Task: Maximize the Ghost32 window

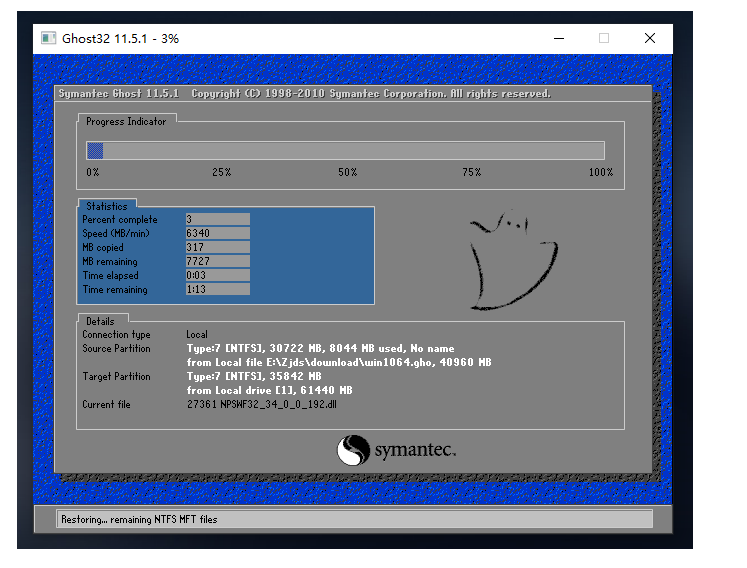Action: 604,38
